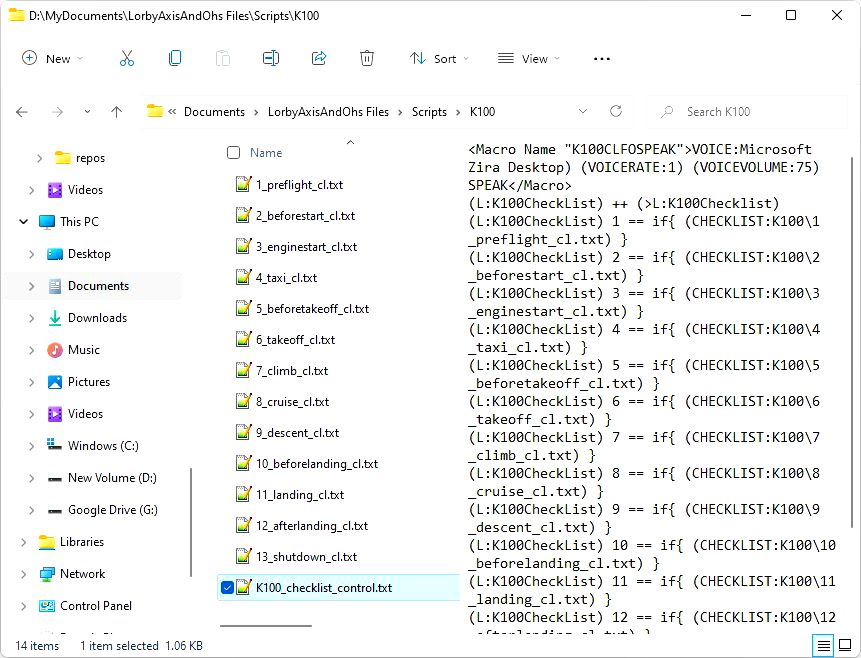The height and width of the screenshot is (658, 861).
Task: Select the Cut icon in the toolbar
Action: 126,58
